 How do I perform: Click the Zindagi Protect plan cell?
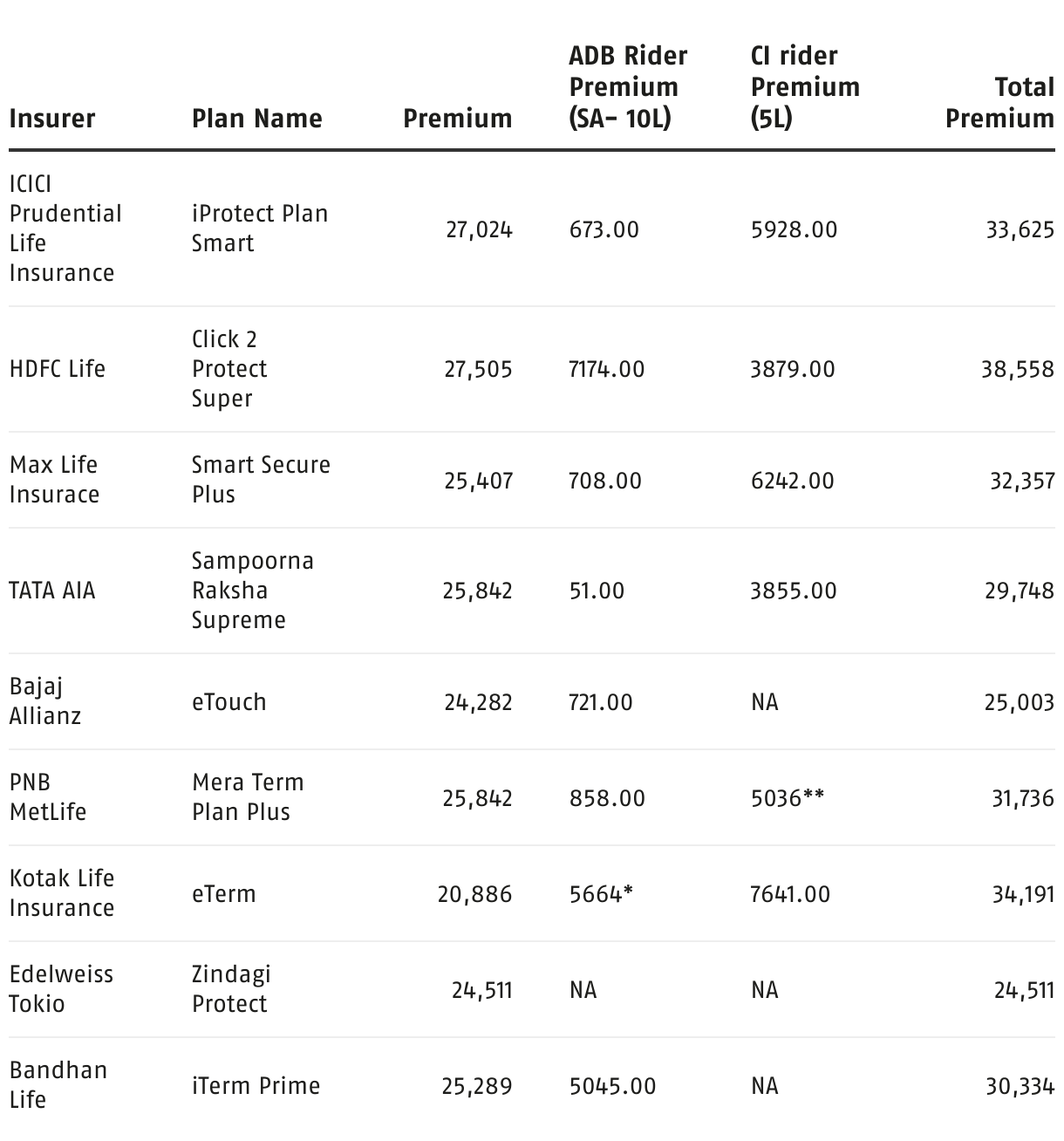(231, 988)
